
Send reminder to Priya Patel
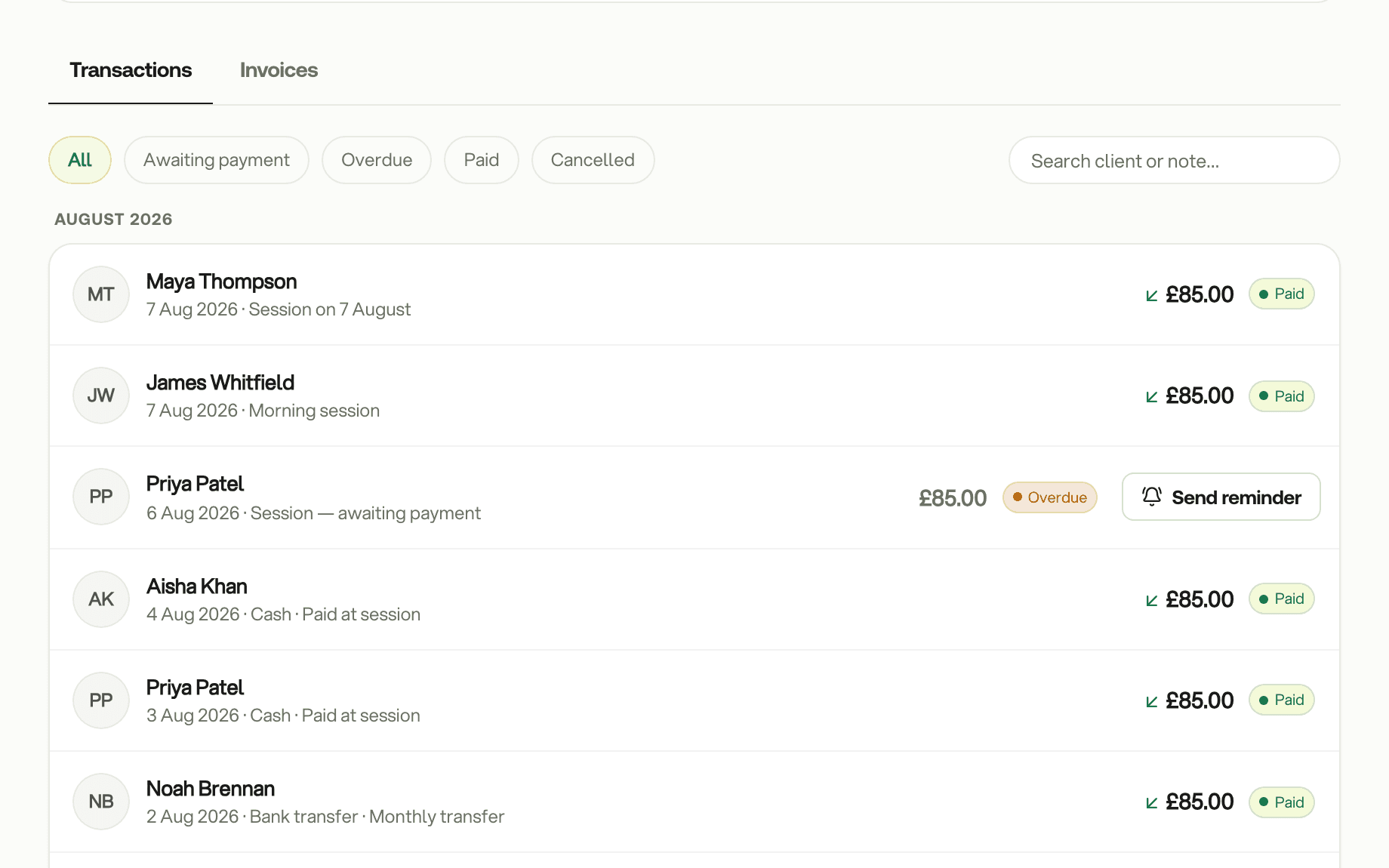[1221, 497]
